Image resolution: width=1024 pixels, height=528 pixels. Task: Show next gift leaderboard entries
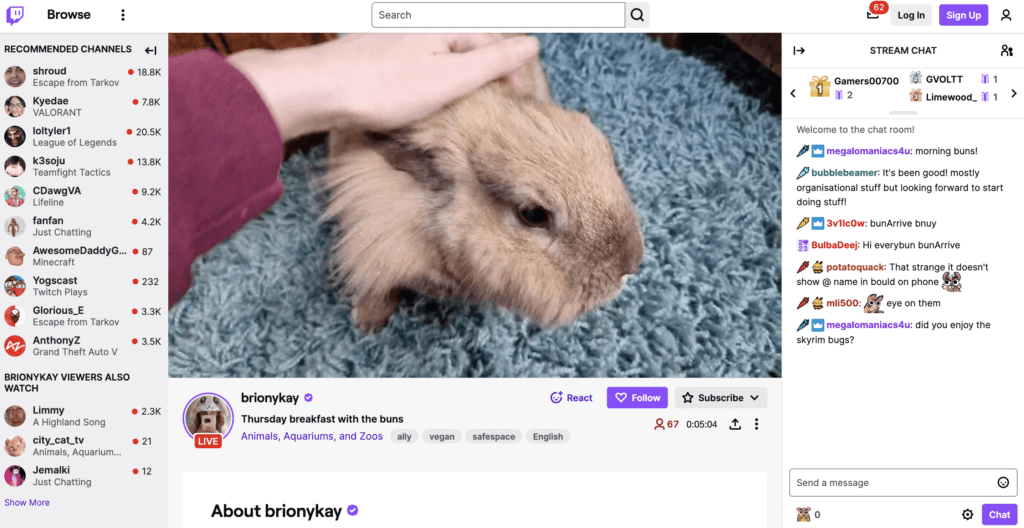coord(1014,93)
